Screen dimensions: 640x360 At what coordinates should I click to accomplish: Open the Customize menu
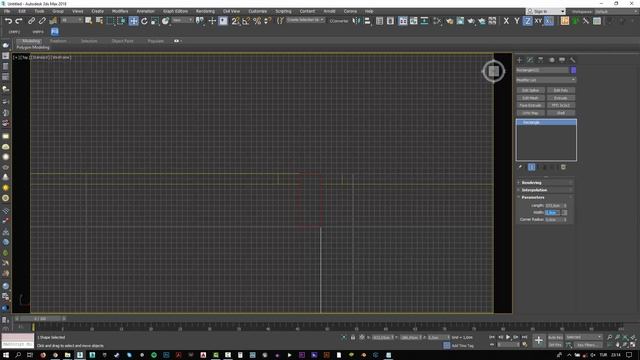(x=258, y=11)
